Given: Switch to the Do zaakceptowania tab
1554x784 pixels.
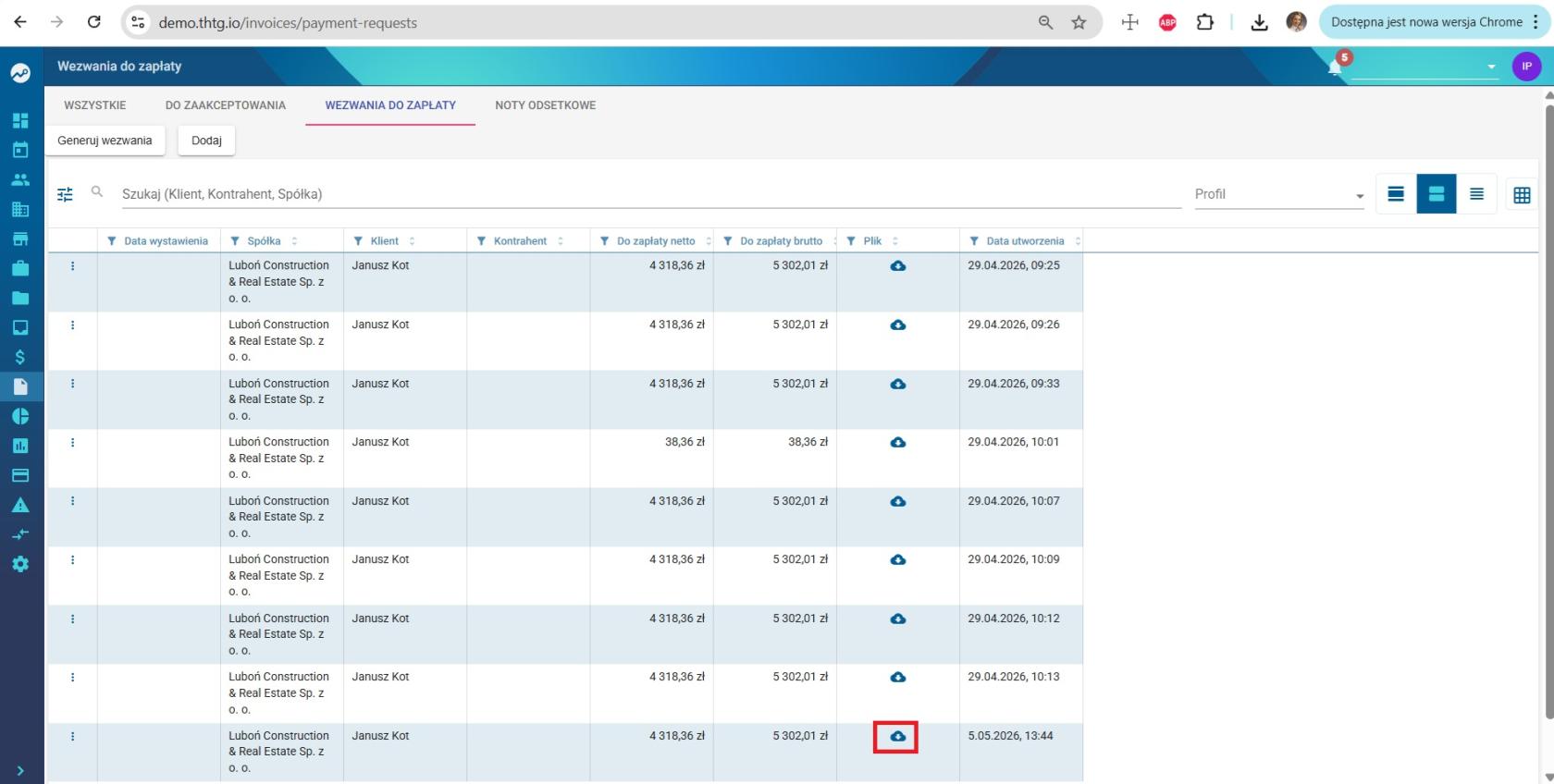Looking at the screenshot, I should pos(226,105).
